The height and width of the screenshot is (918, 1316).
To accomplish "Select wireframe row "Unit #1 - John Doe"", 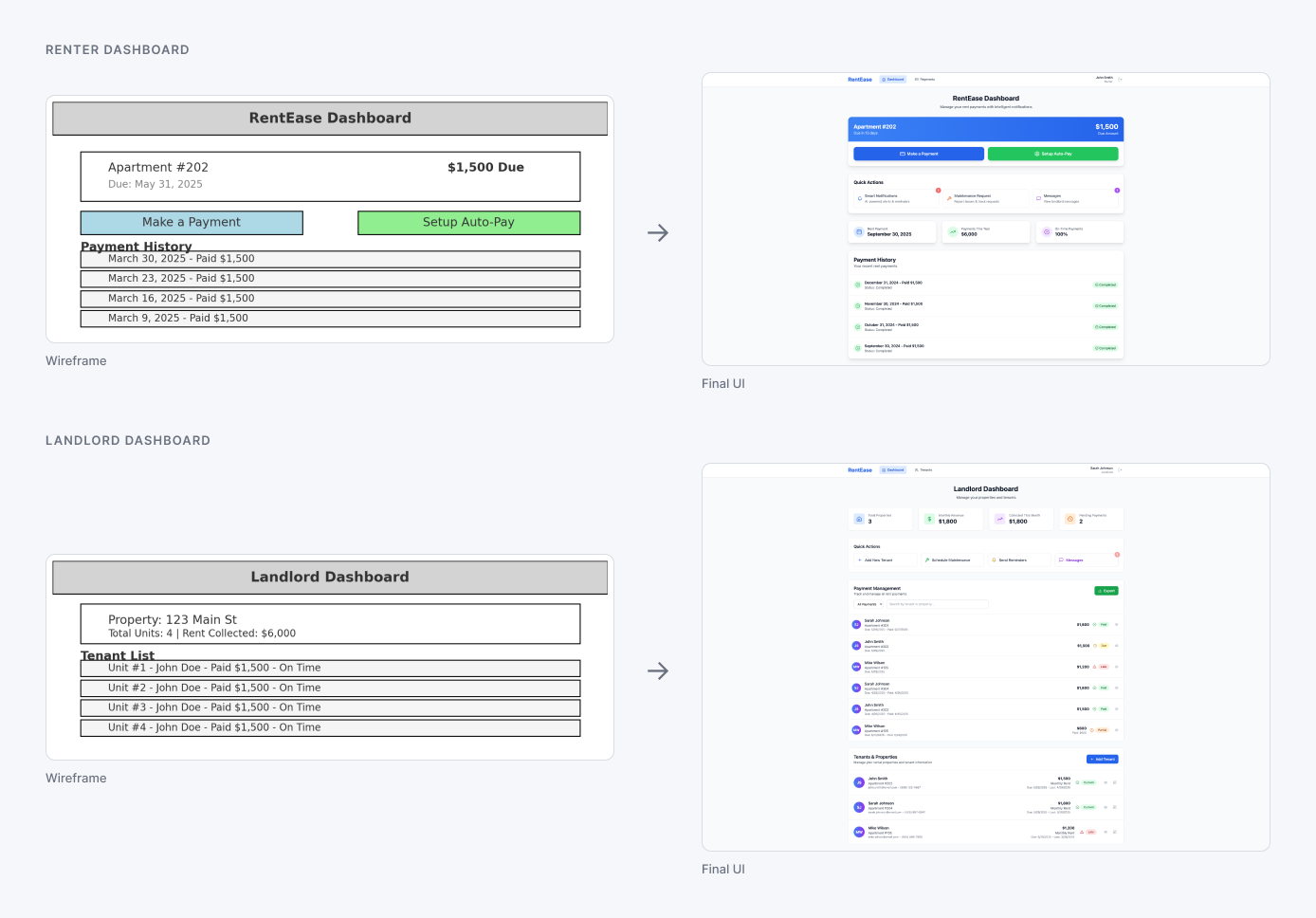I will pos(330,669).
